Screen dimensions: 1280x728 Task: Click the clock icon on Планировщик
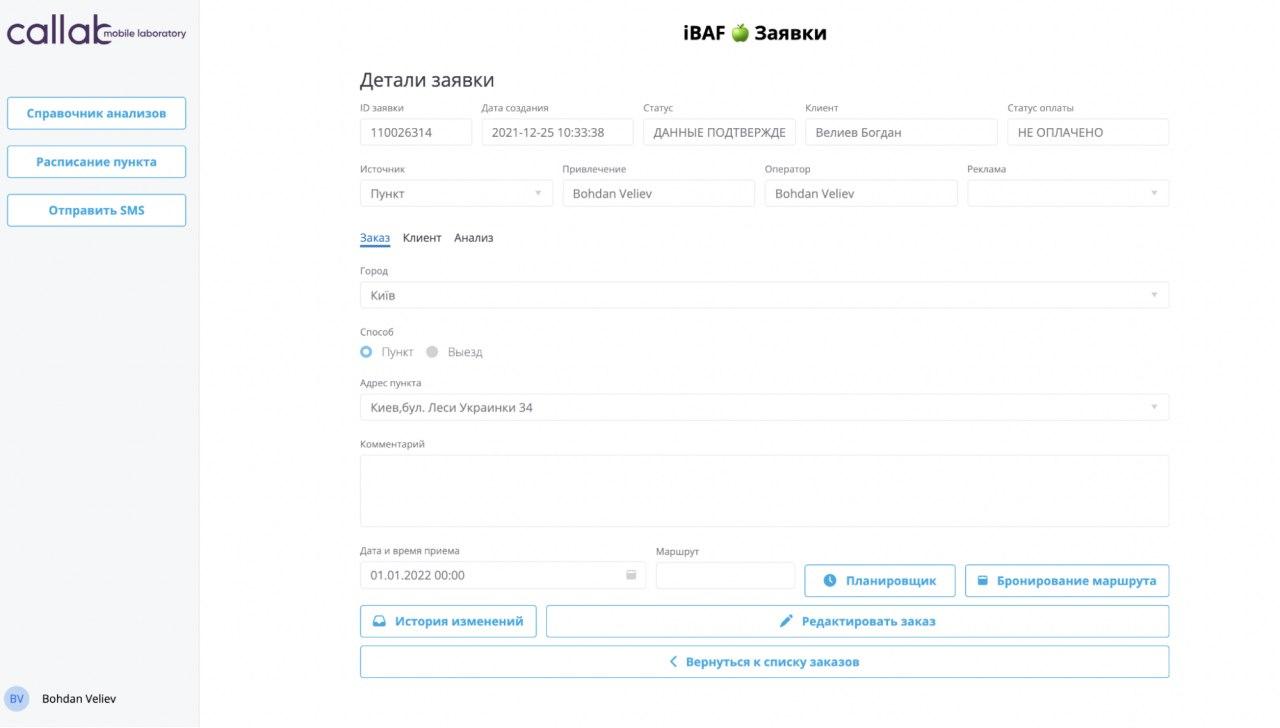click(829, 581)
